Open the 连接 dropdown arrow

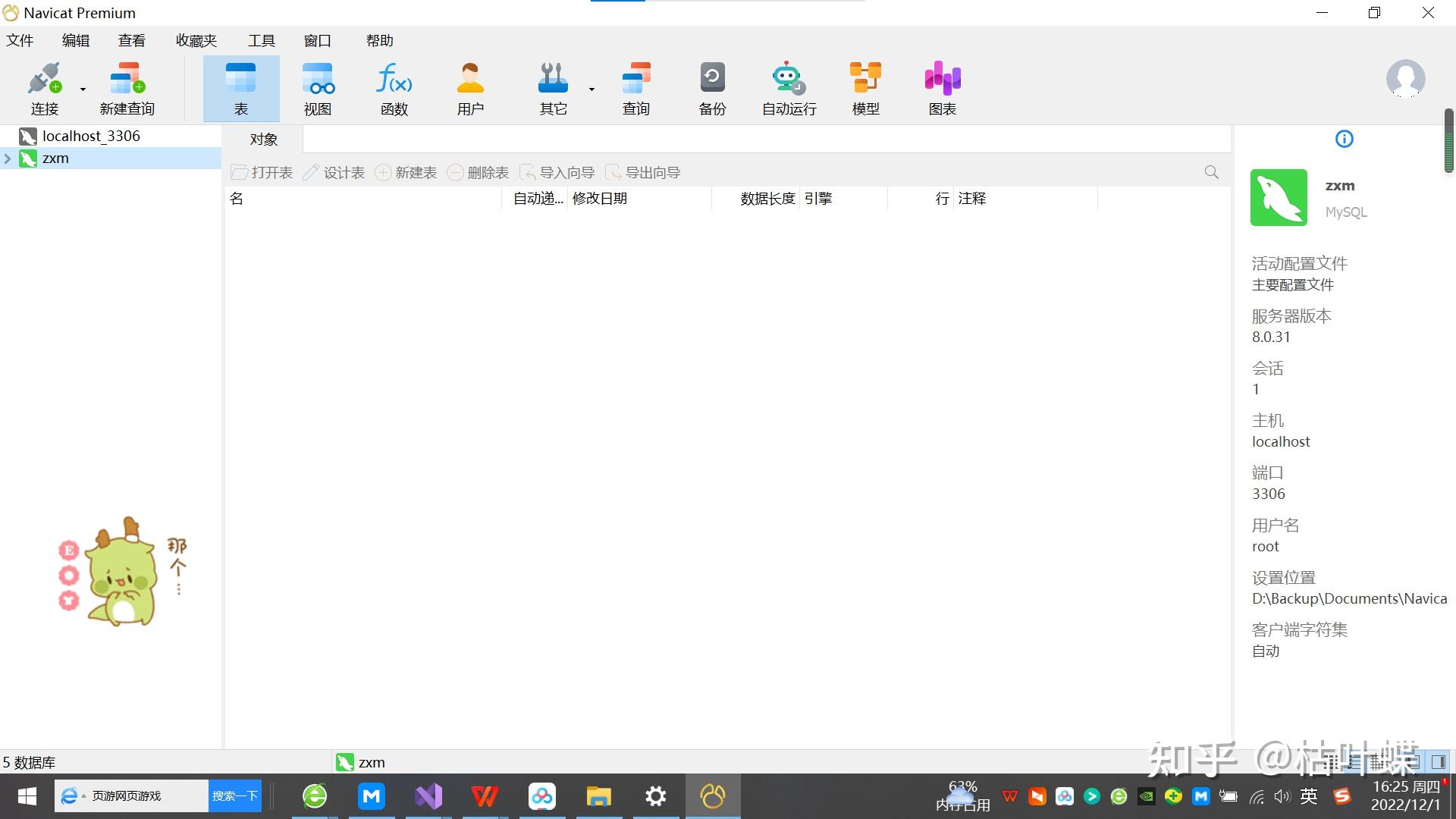83,89
